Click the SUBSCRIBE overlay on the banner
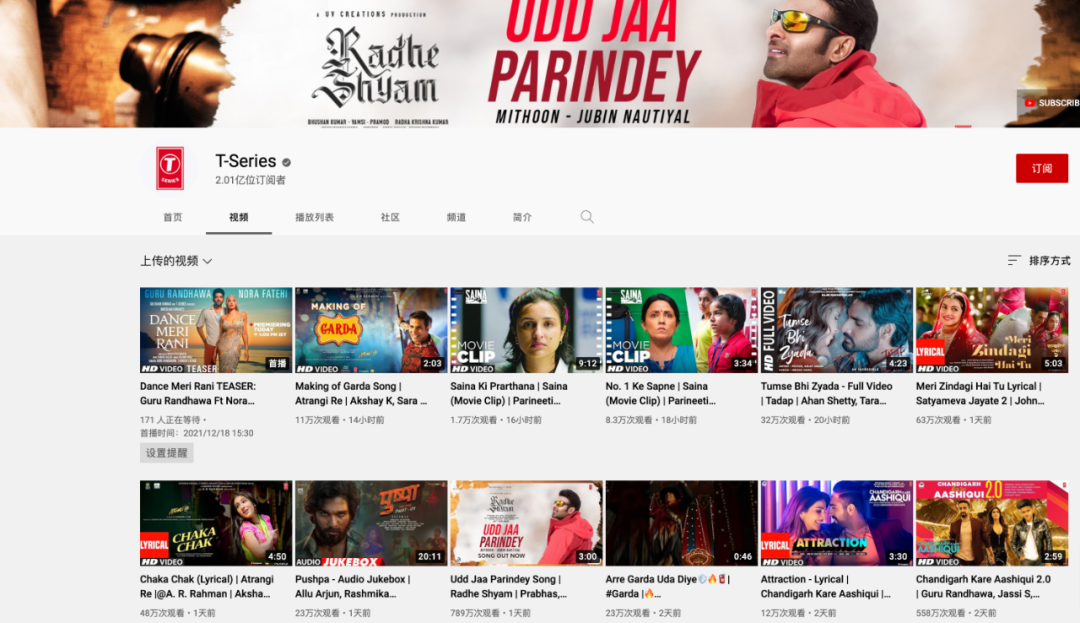This screenshot has height=623, width=1080. [1049, 103]
